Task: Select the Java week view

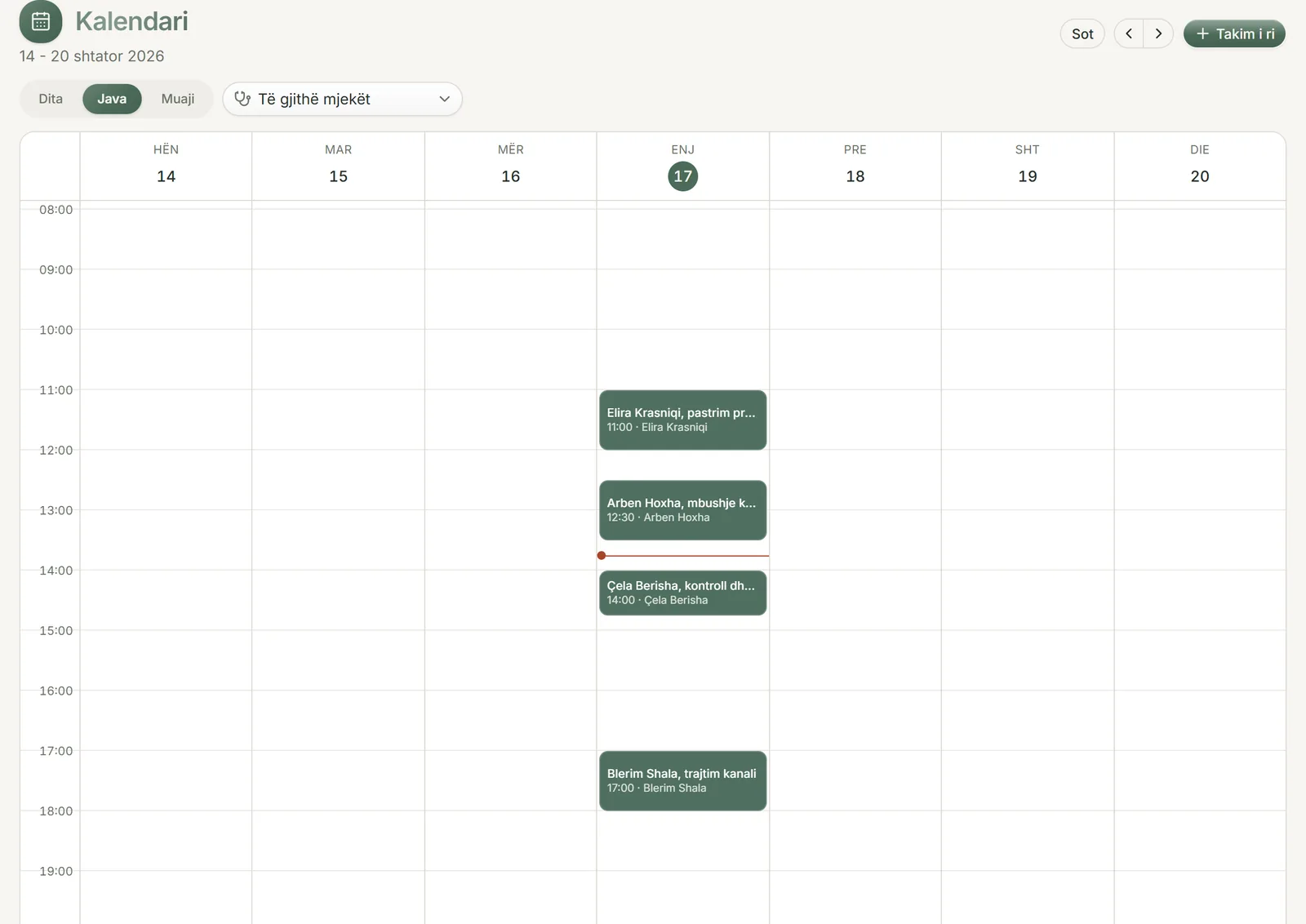Action: point(112,99)
